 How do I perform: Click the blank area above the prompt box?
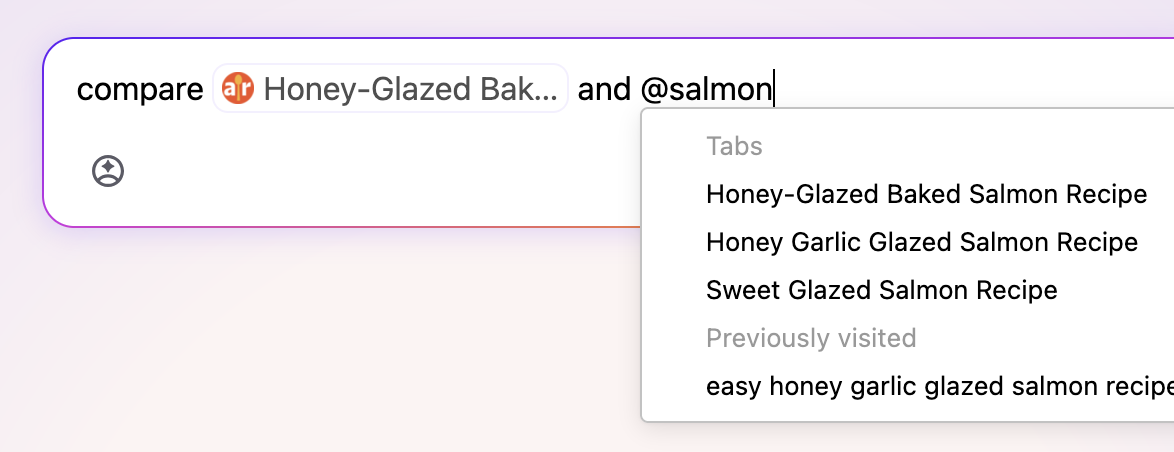click(500, 18)
